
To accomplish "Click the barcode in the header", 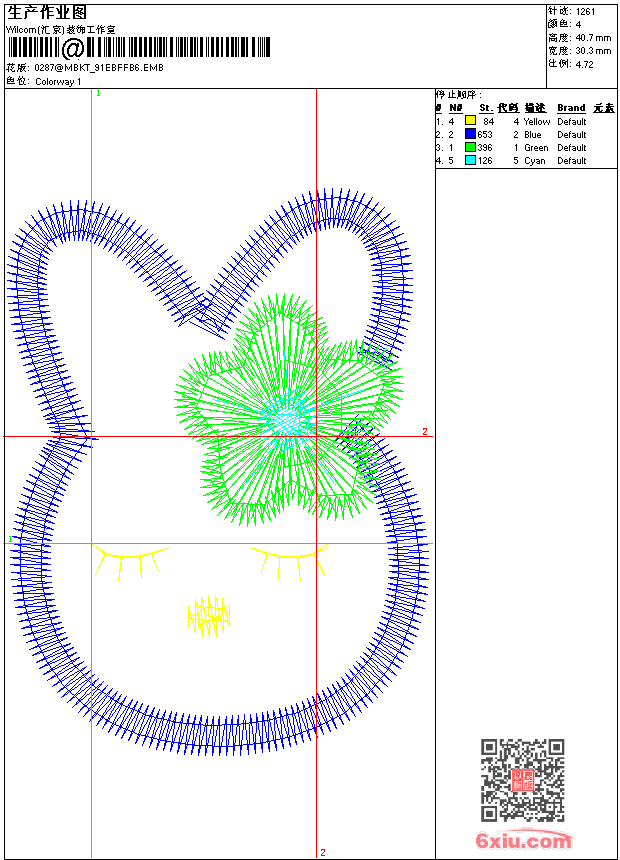I will (139, 47).
